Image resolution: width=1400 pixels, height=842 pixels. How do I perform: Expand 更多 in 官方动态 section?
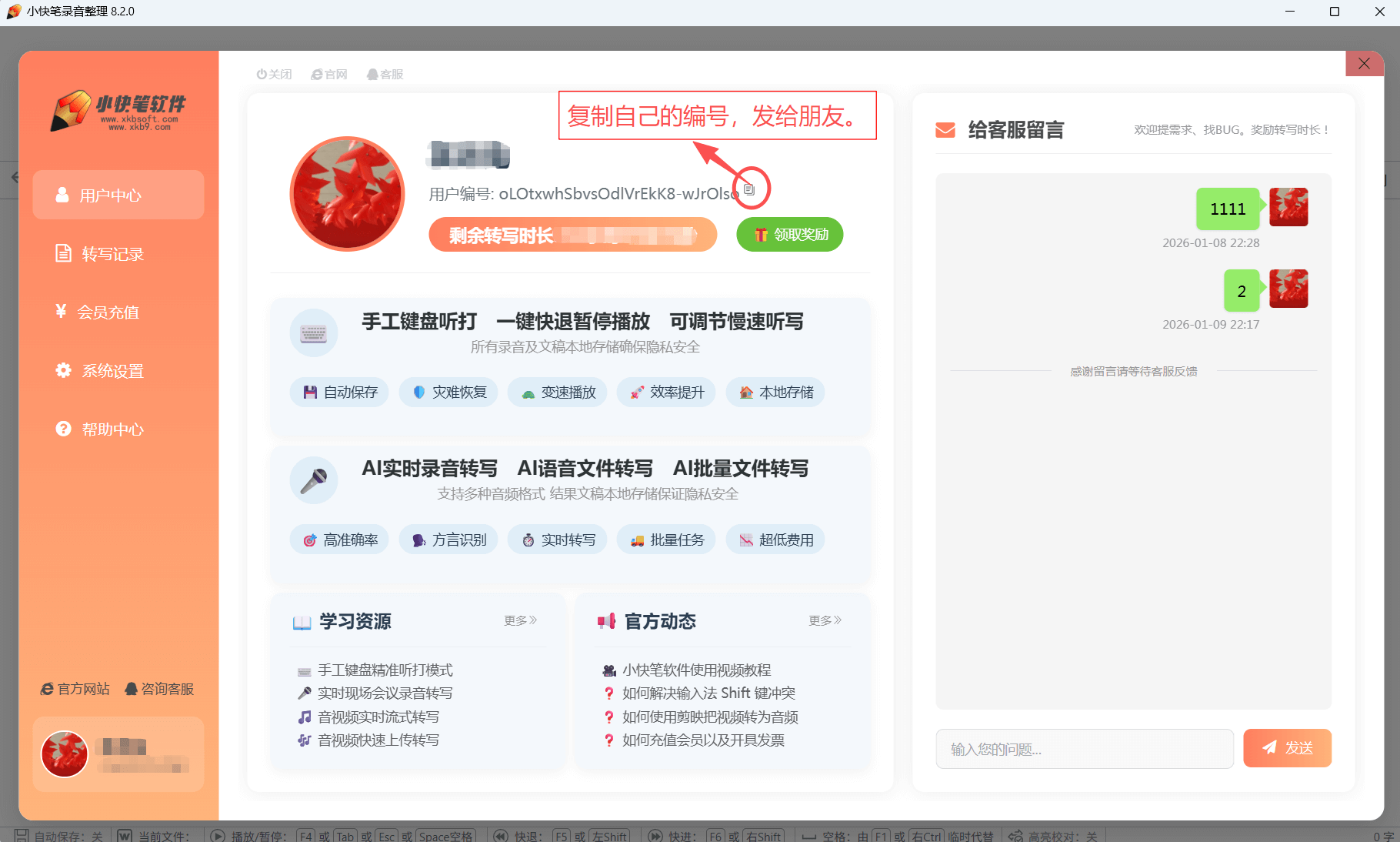click(x=825, y=621)
